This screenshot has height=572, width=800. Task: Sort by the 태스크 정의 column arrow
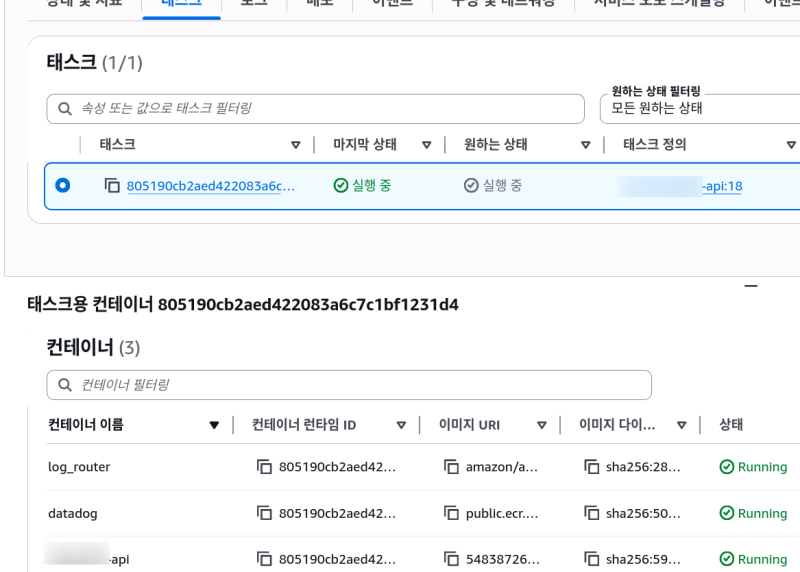point(791,145)
